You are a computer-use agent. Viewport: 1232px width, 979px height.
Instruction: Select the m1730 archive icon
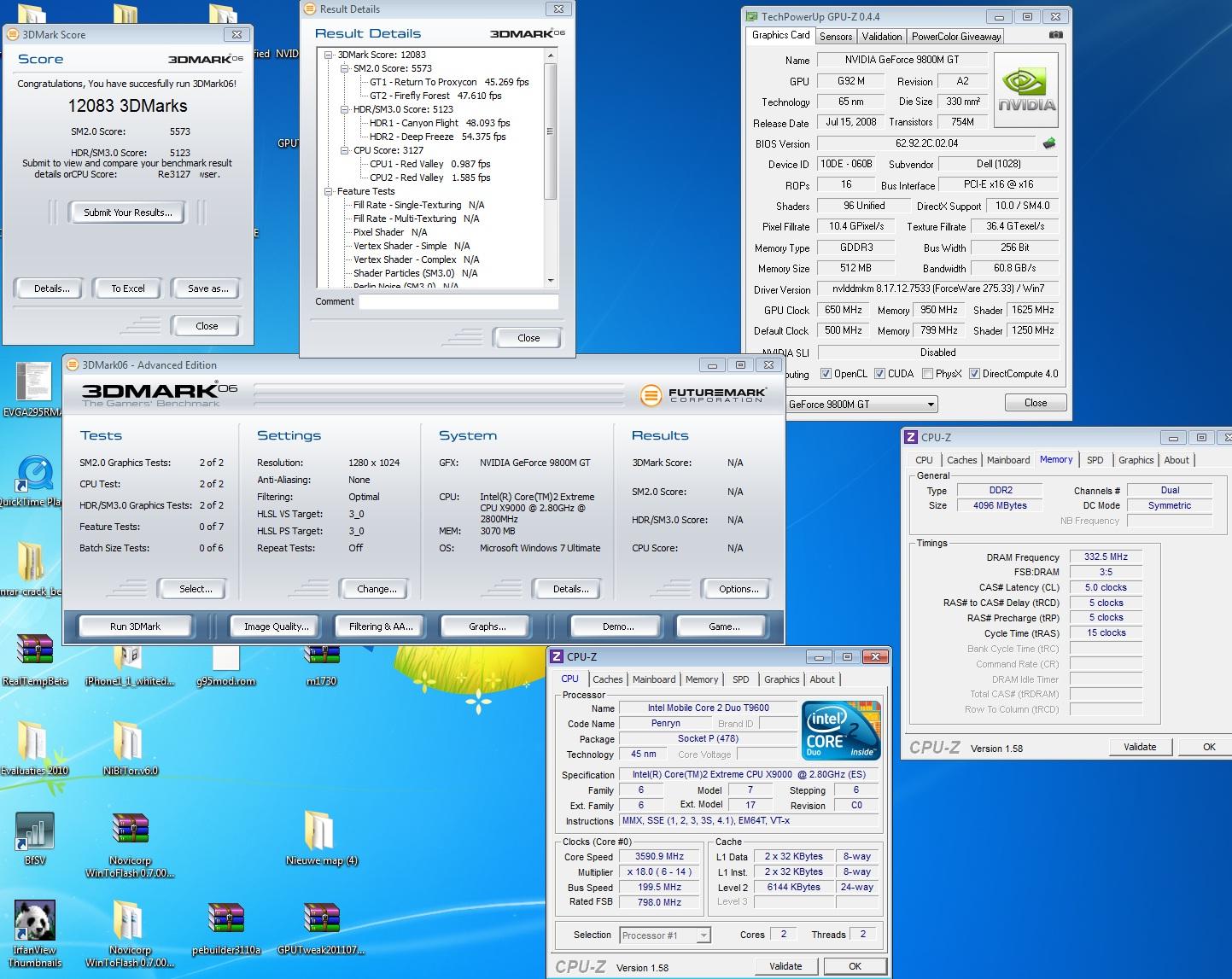click(x=321, y=656)
